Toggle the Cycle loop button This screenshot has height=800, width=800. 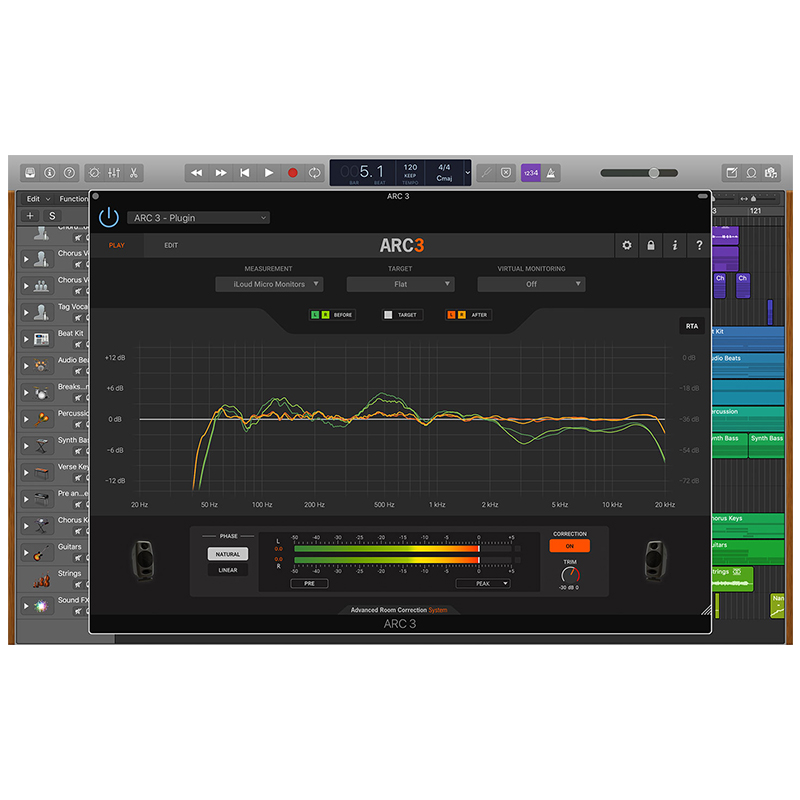click(315, 173)
